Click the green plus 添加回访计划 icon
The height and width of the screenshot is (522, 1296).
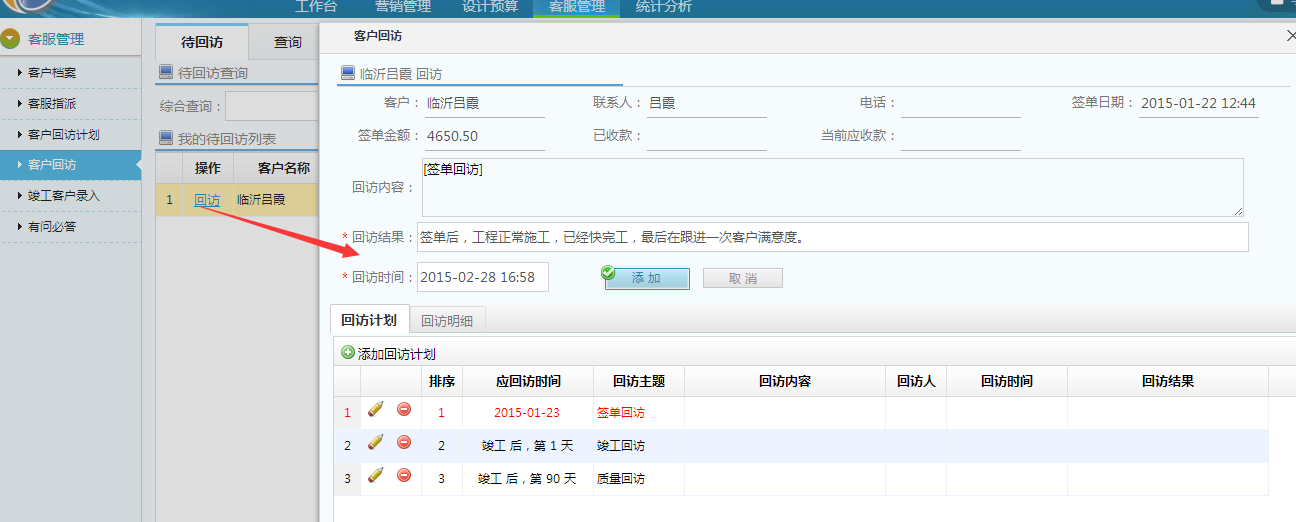tap(348, 353)
